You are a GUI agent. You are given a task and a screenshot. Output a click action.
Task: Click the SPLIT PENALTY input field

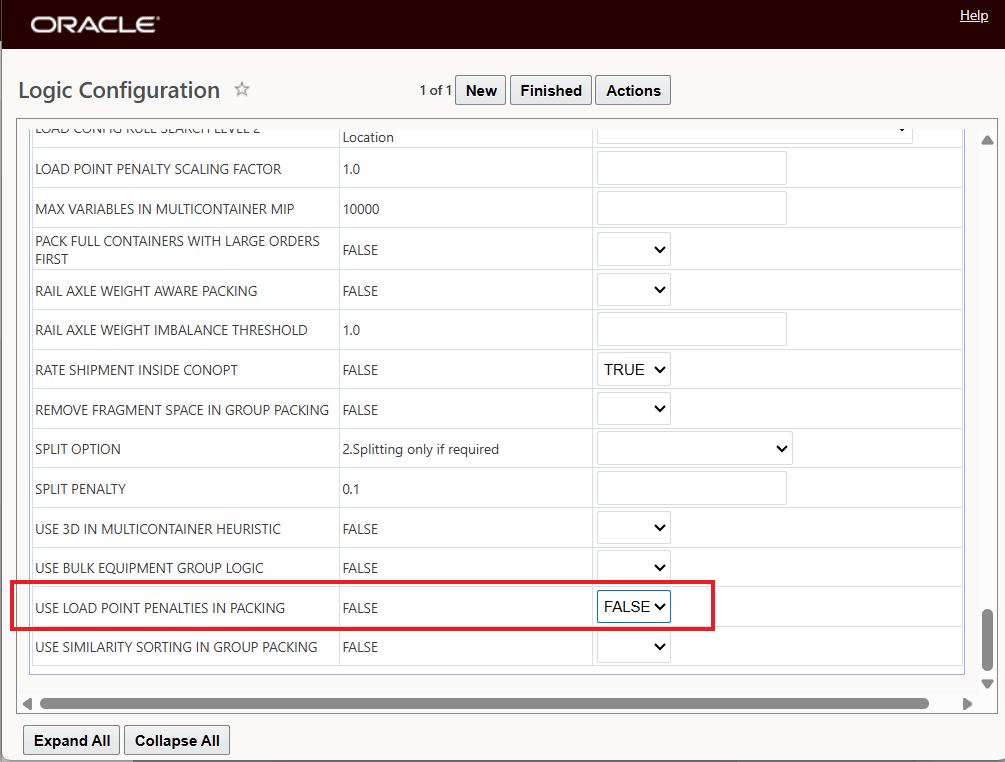coord(691,487)
